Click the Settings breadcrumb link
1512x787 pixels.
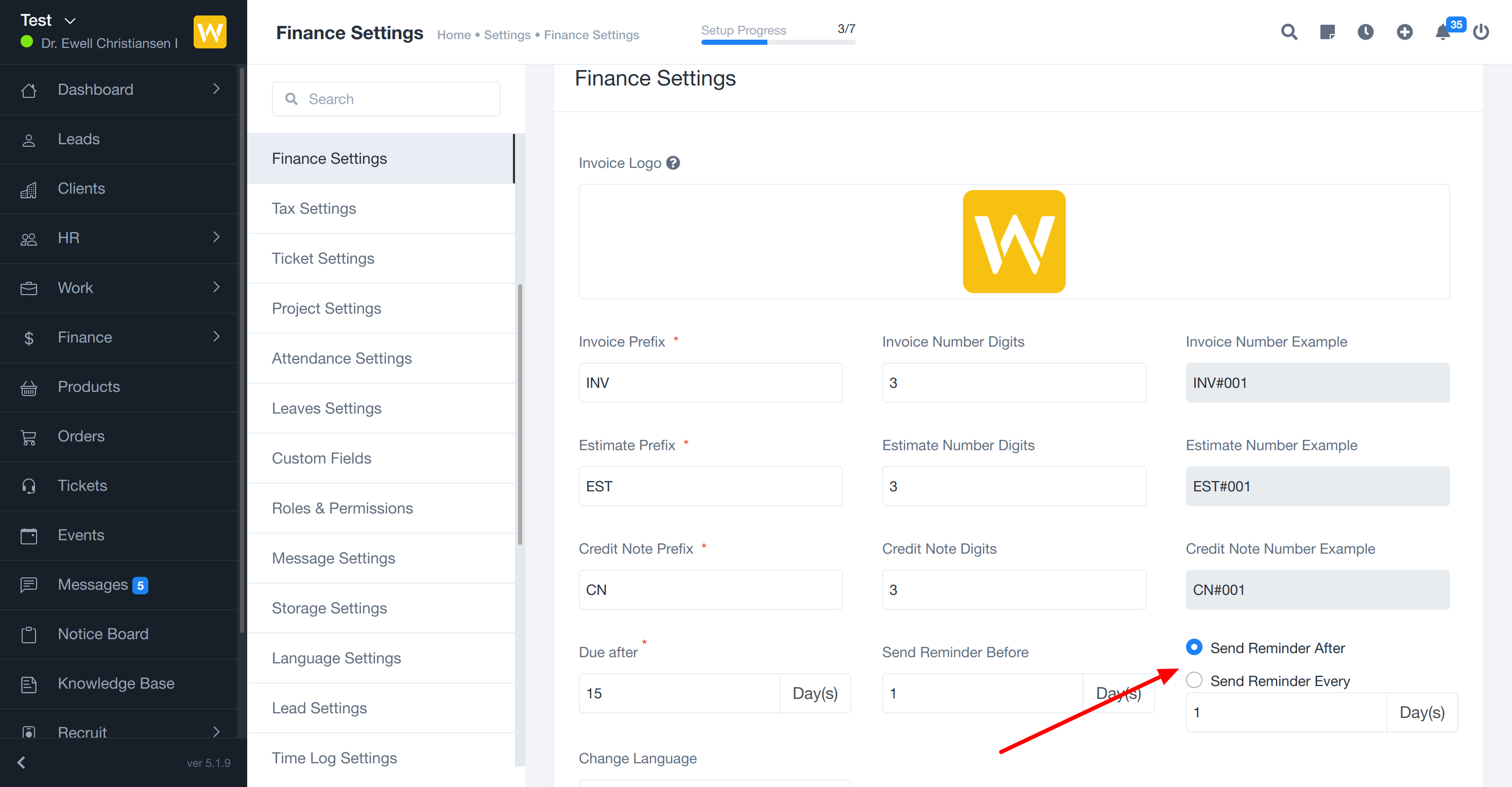507,35
